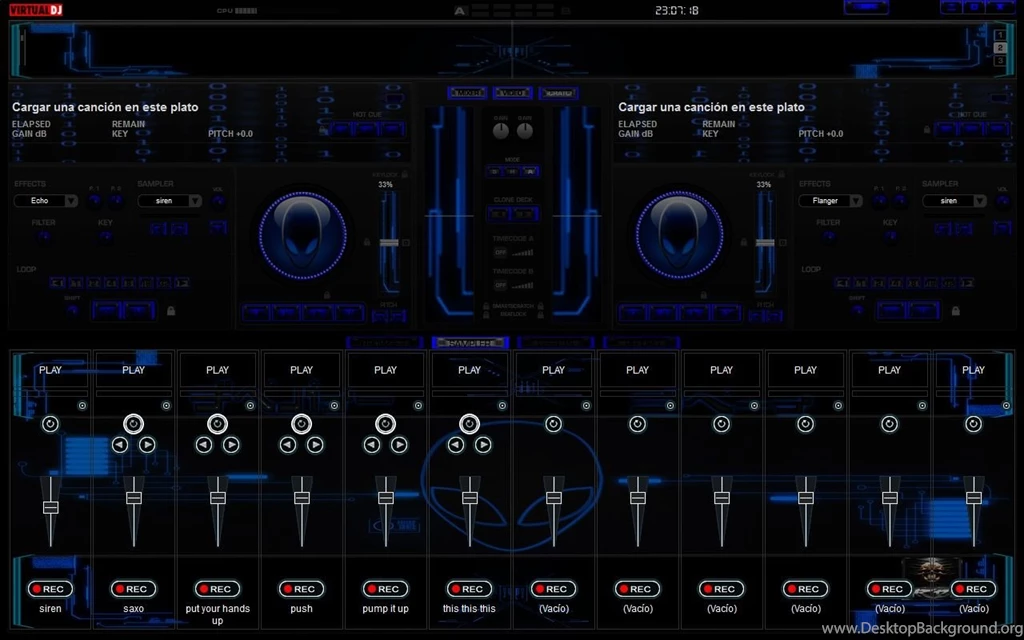Image resolution: width=1024 pixels, height=640 pixels.
Task: Click the lock icon beside right deck loop controls
Action: (x=955, y=311)
